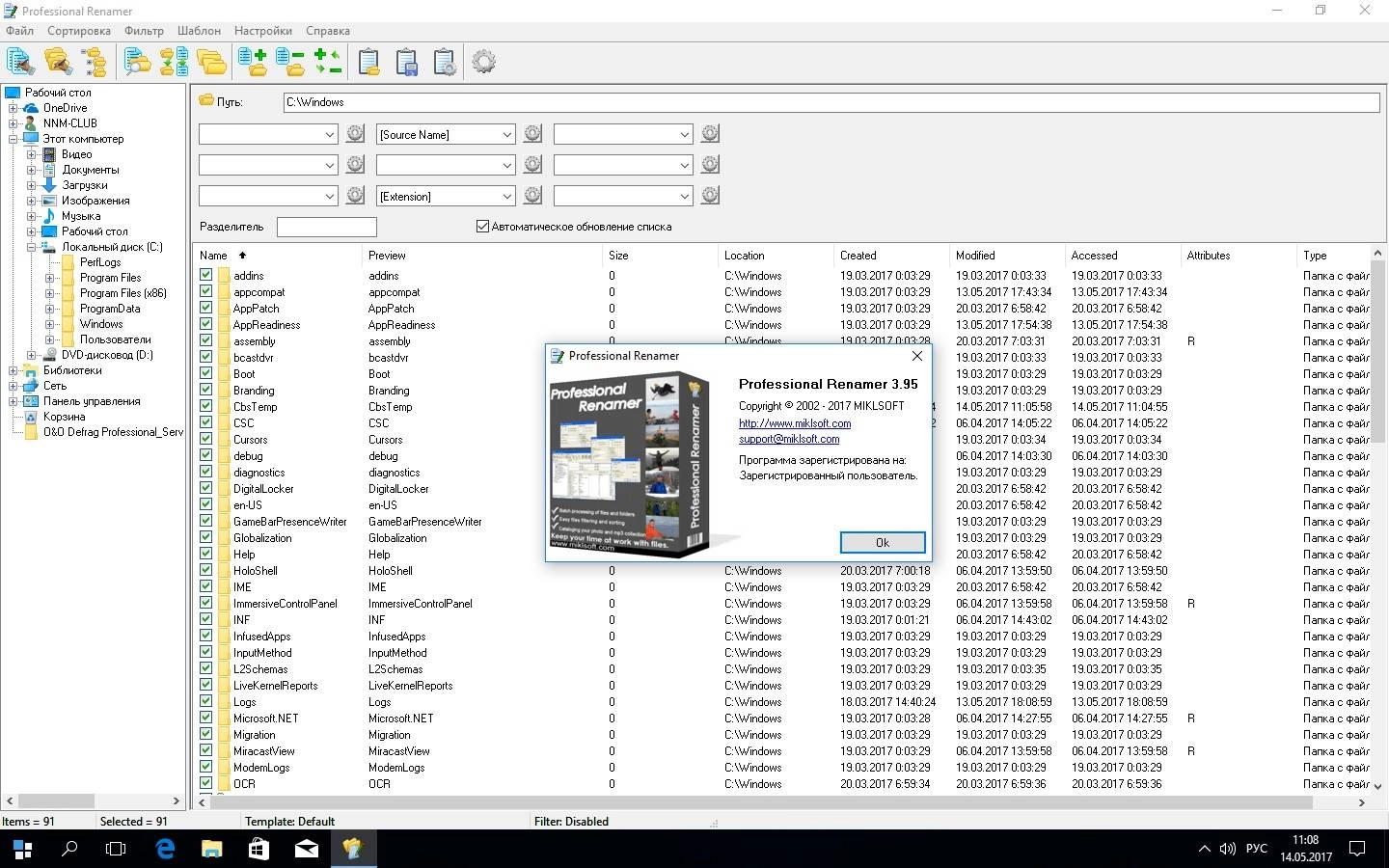Click Ok in the About dialog
This screenshot has height=868, width=1389.
[x=882, y=542]
